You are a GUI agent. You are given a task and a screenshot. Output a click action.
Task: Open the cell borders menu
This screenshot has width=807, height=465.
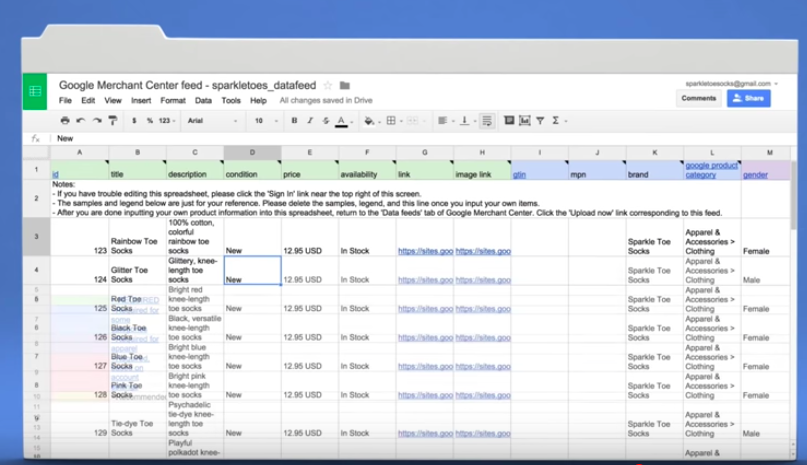point(392,120)
